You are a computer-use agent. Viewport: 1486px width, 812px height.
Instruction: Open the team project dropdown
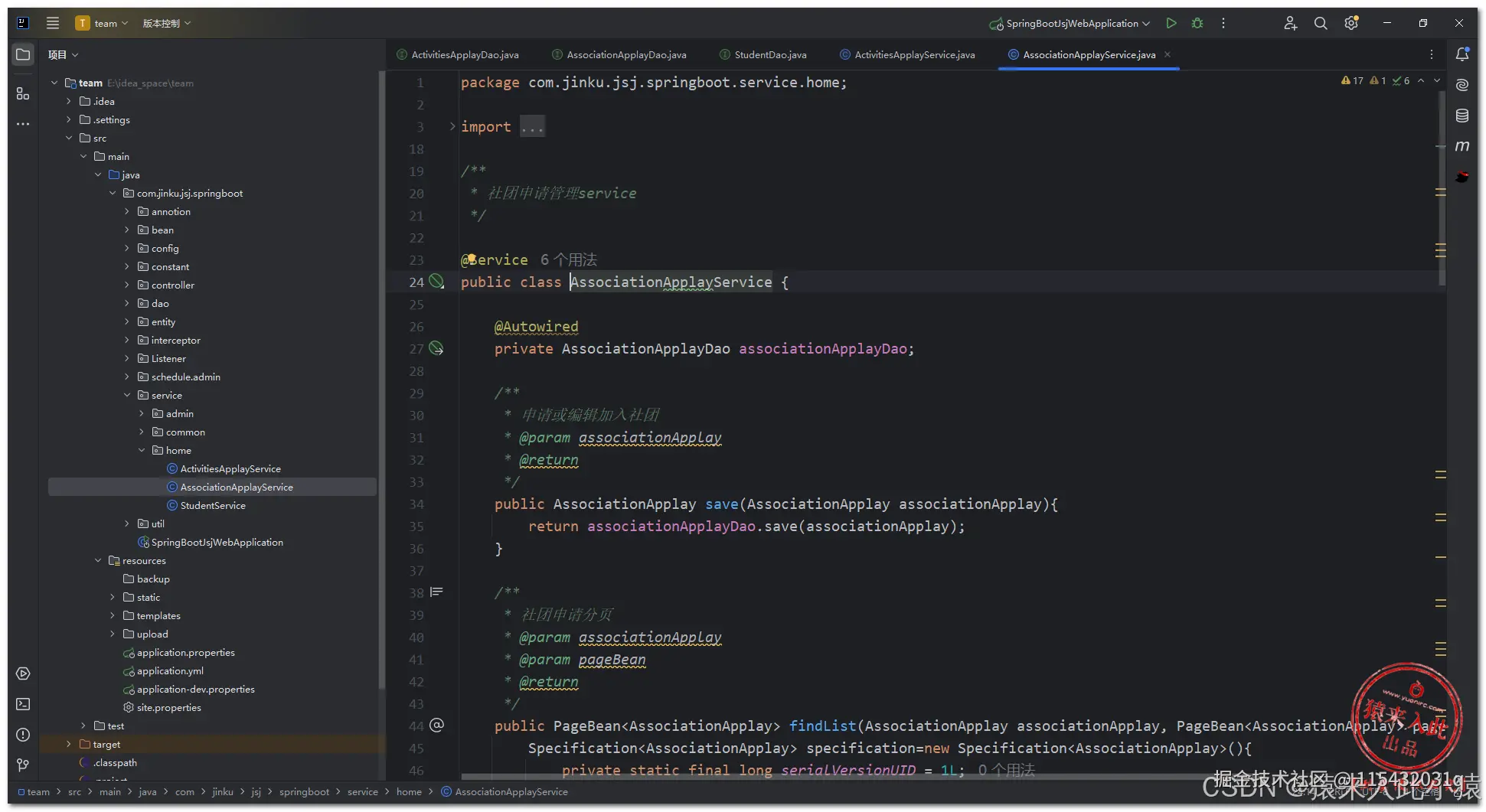(x=102, y=23)
